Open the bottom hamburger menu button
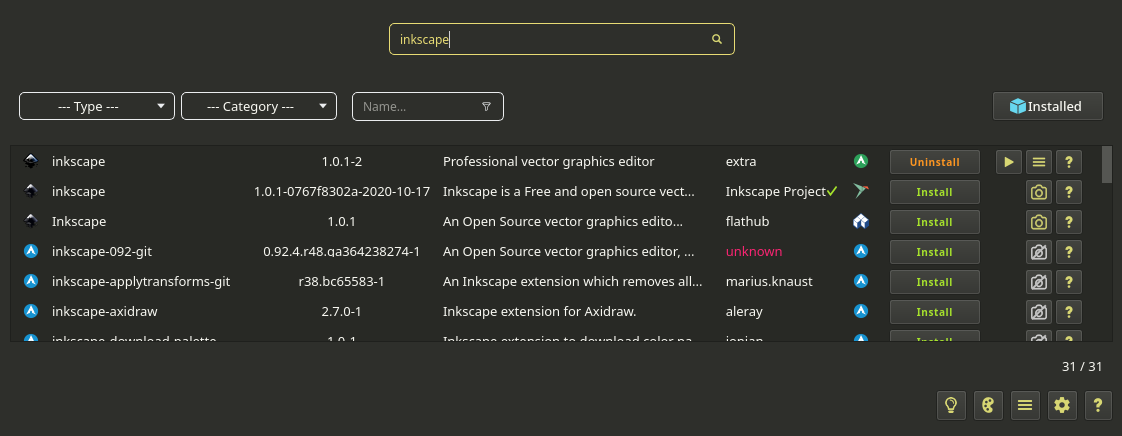1122x436 pixels. (x=1025, y=405)
